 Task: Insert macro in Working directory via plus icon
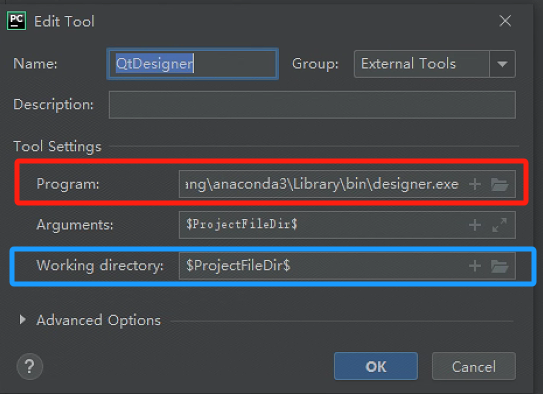coord(475,266)
